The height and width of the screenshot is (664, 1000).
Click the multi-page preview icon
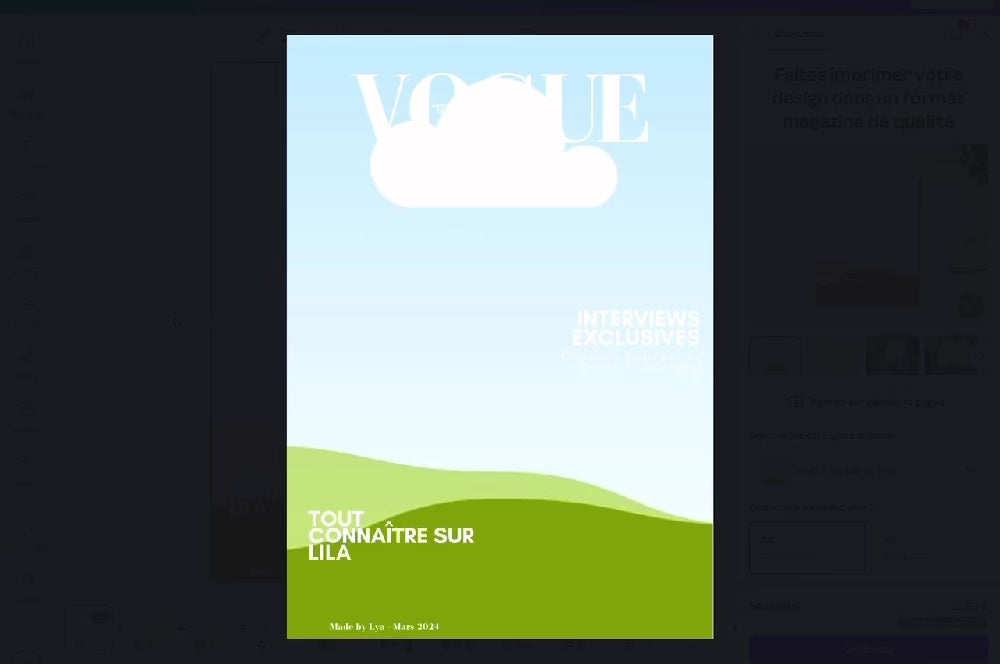pos(796,402)
